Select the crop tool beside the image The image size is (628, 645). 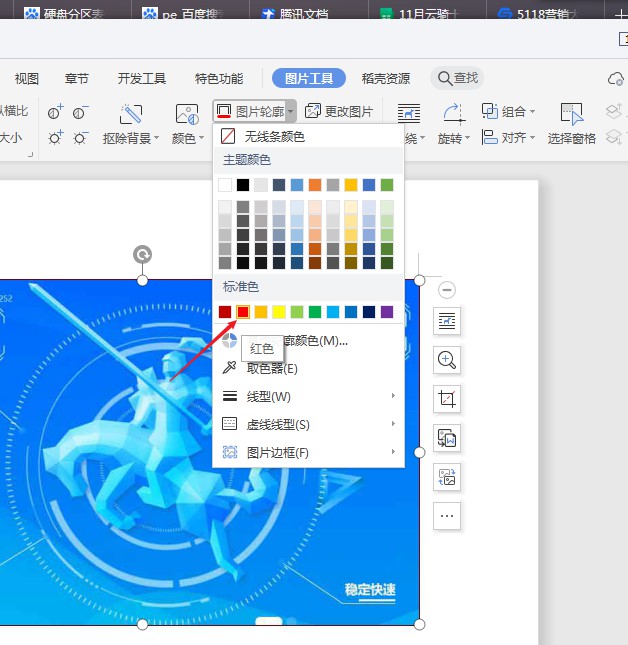pyautogui.click(x=447, y=400)
